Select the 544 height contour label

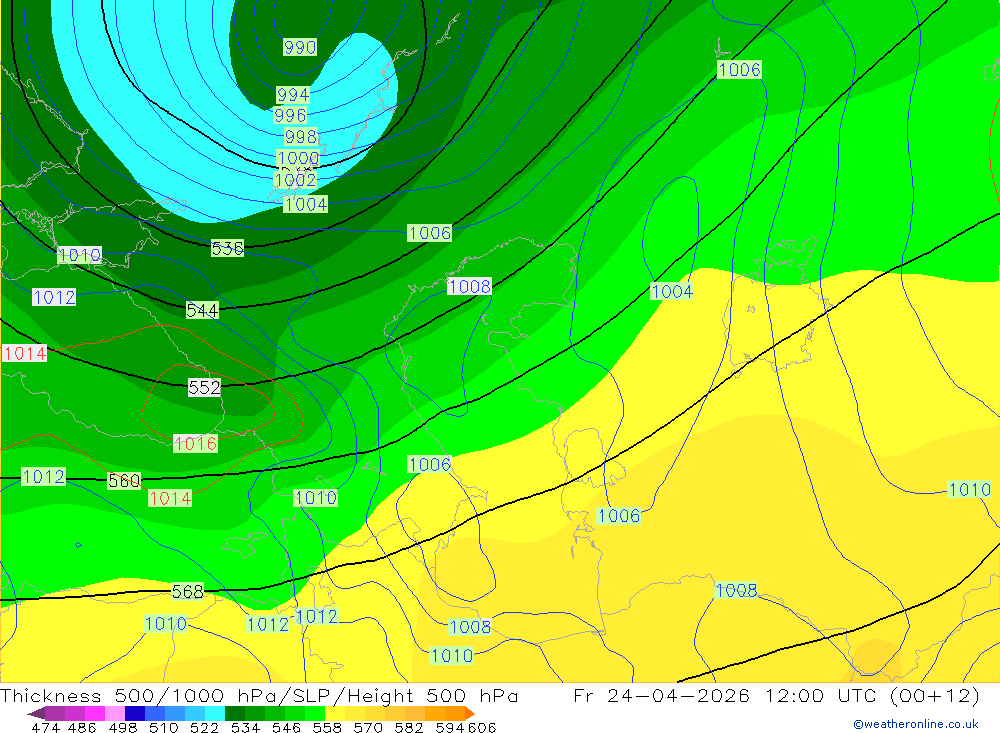point(202,310)
